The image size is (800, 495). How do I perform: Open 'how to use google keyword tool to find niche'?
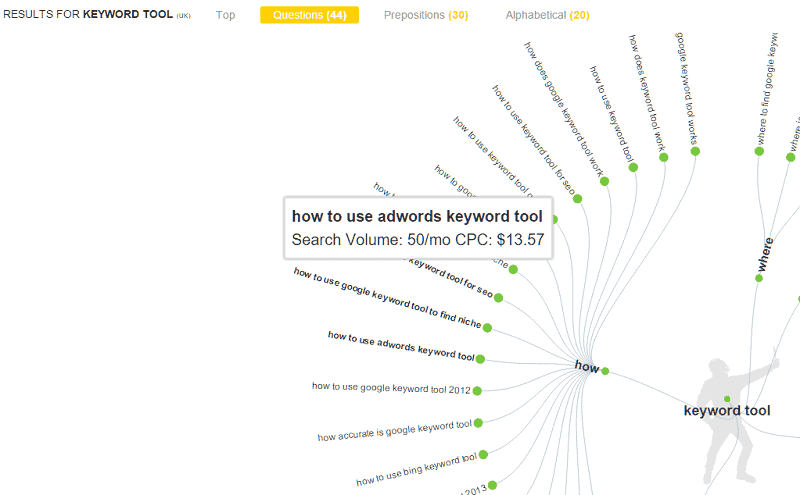click(x=387, y=298)
